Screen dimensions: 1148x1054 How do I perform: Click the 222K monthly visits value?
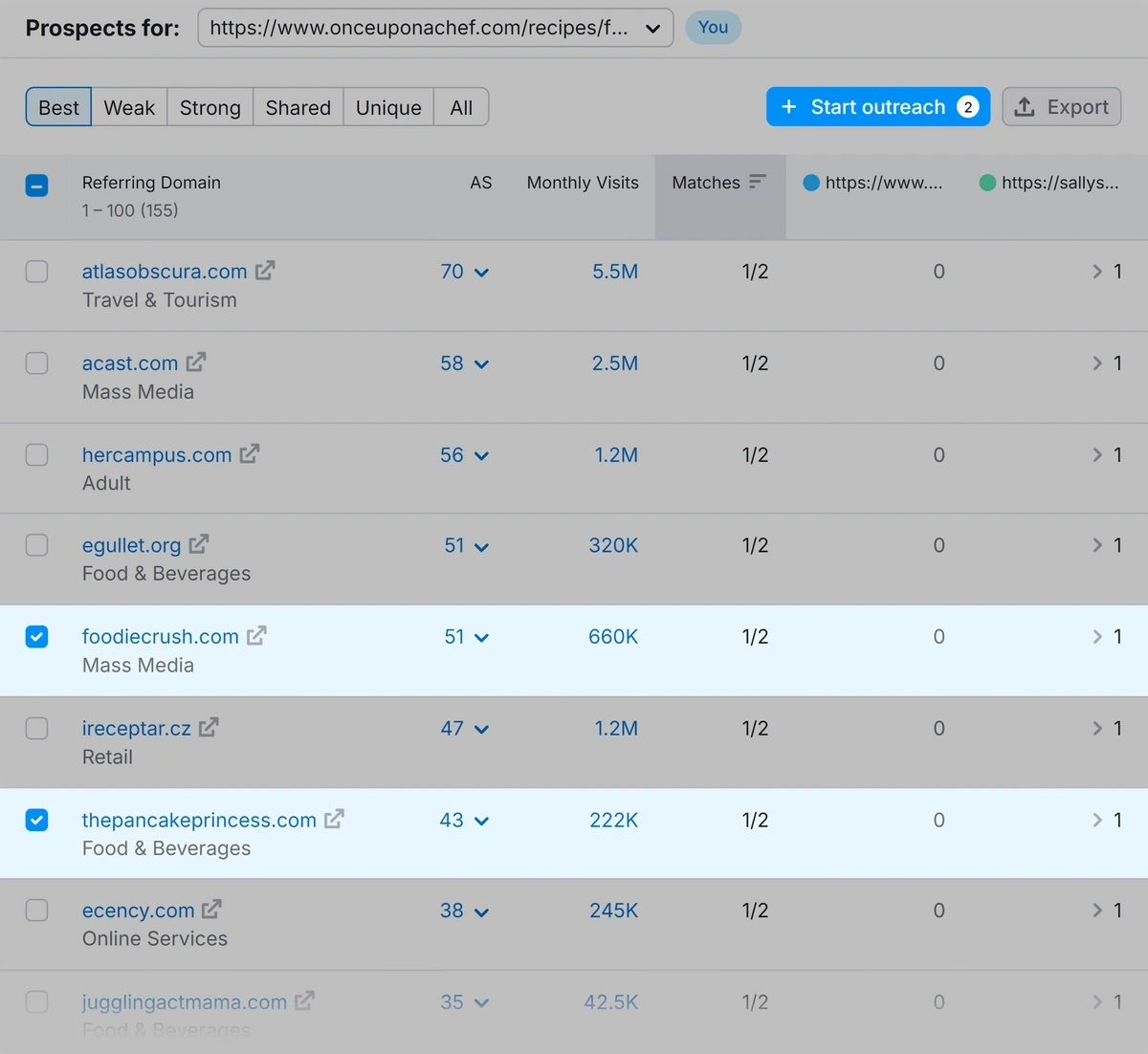(614, 821)
